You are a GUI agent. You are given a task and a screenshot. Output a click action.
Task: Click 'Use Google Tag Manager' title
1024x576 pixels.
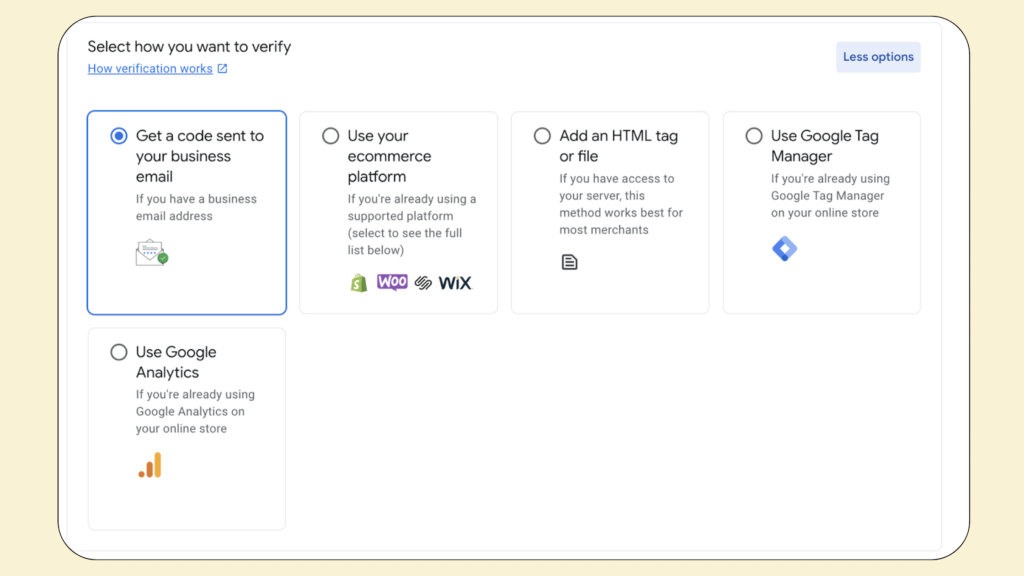pos(825,146)
